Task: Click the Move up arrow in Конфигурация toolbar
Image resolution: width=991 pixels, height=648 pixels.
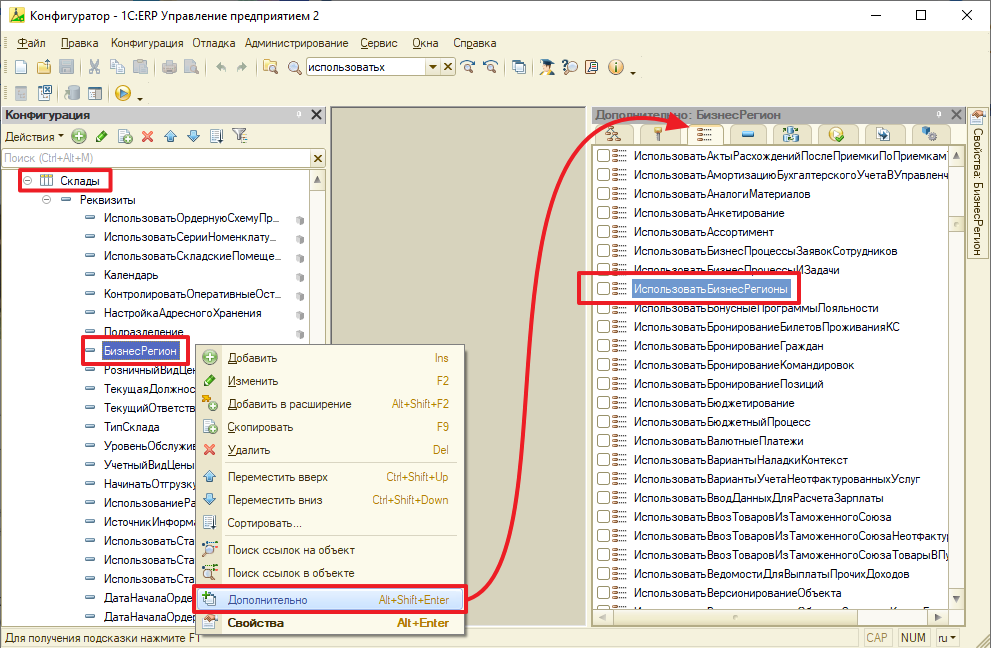Action: pyautogui.click(x=171, y=136)
